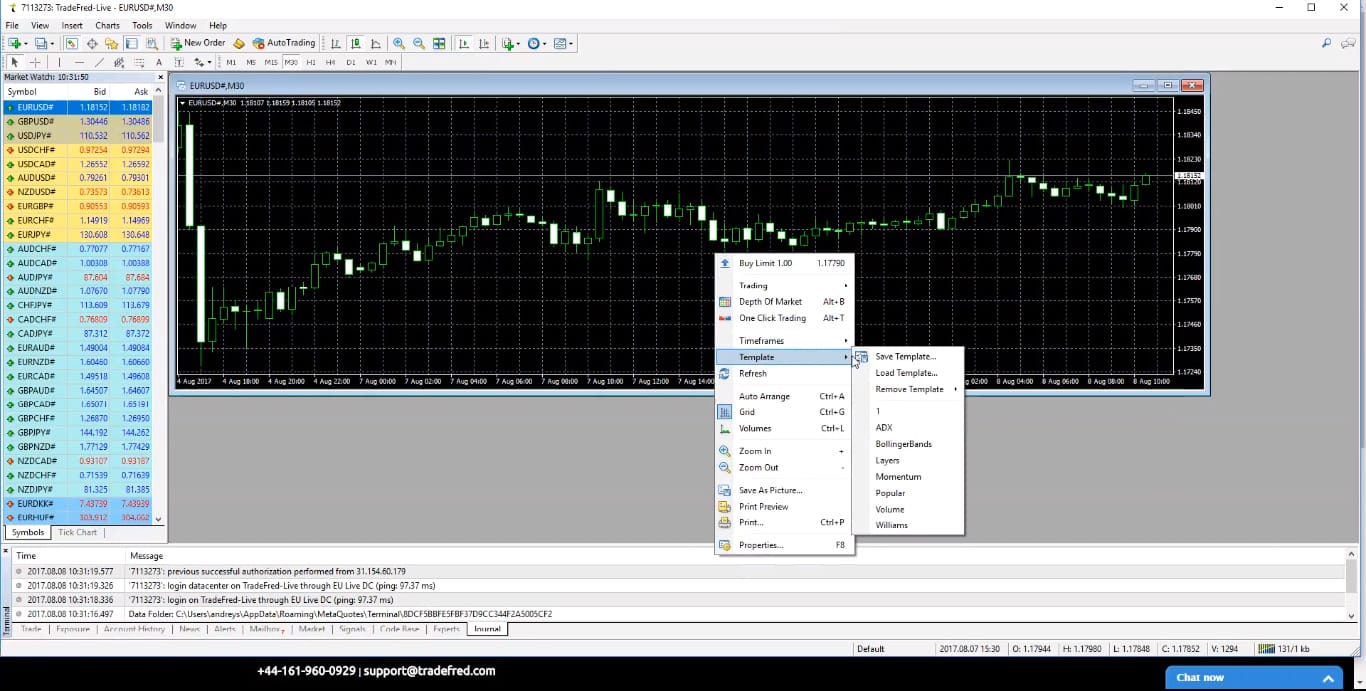The image size is (1366, 691).
Task: Click the toolbar Zoom In magnifier
Action: coord(399,43)
